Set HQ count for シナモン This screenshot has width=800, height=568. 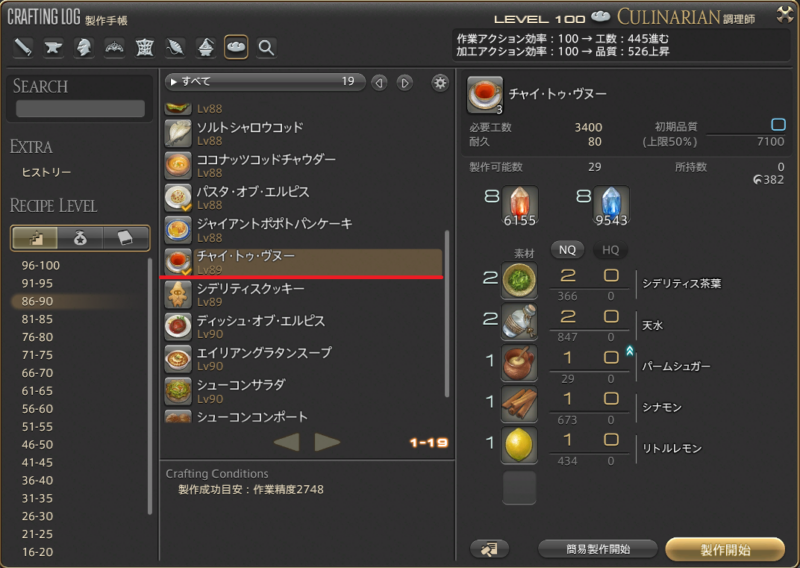[611, 399]
